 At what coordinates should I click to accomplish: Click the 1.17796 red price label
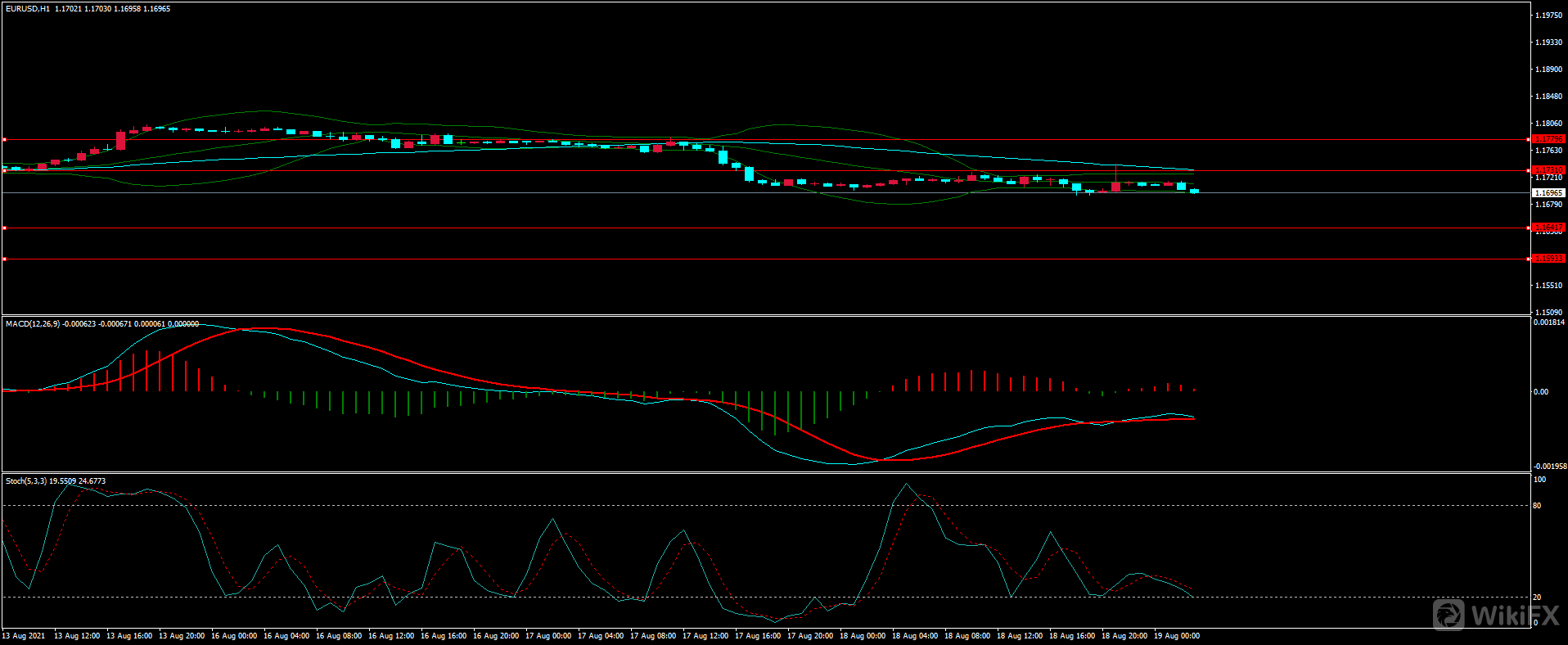[x=1548, y=139]
